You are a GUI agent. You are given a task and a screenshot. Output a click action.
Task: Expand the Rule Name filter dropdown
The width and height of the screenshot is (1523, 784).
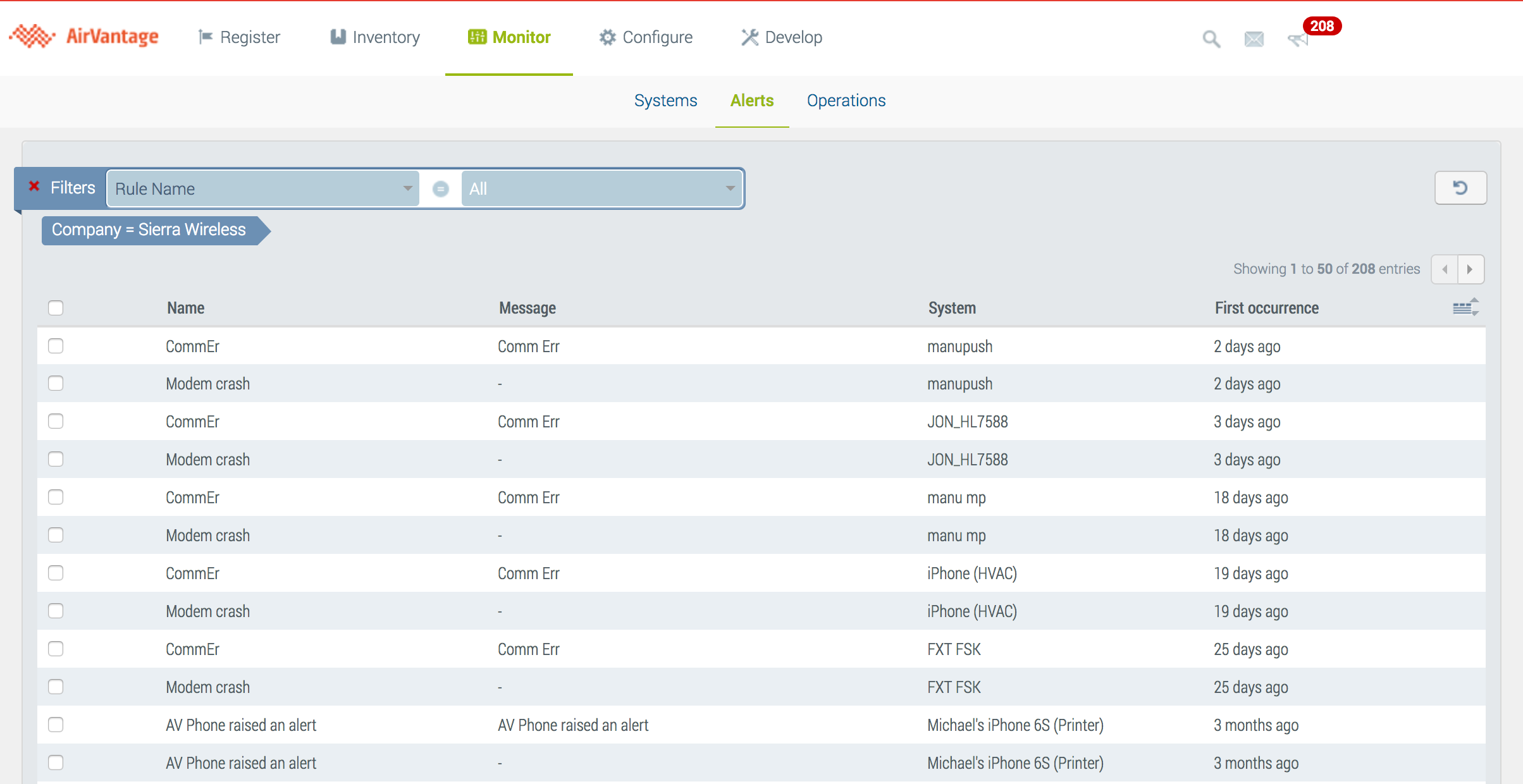[262, 188]
